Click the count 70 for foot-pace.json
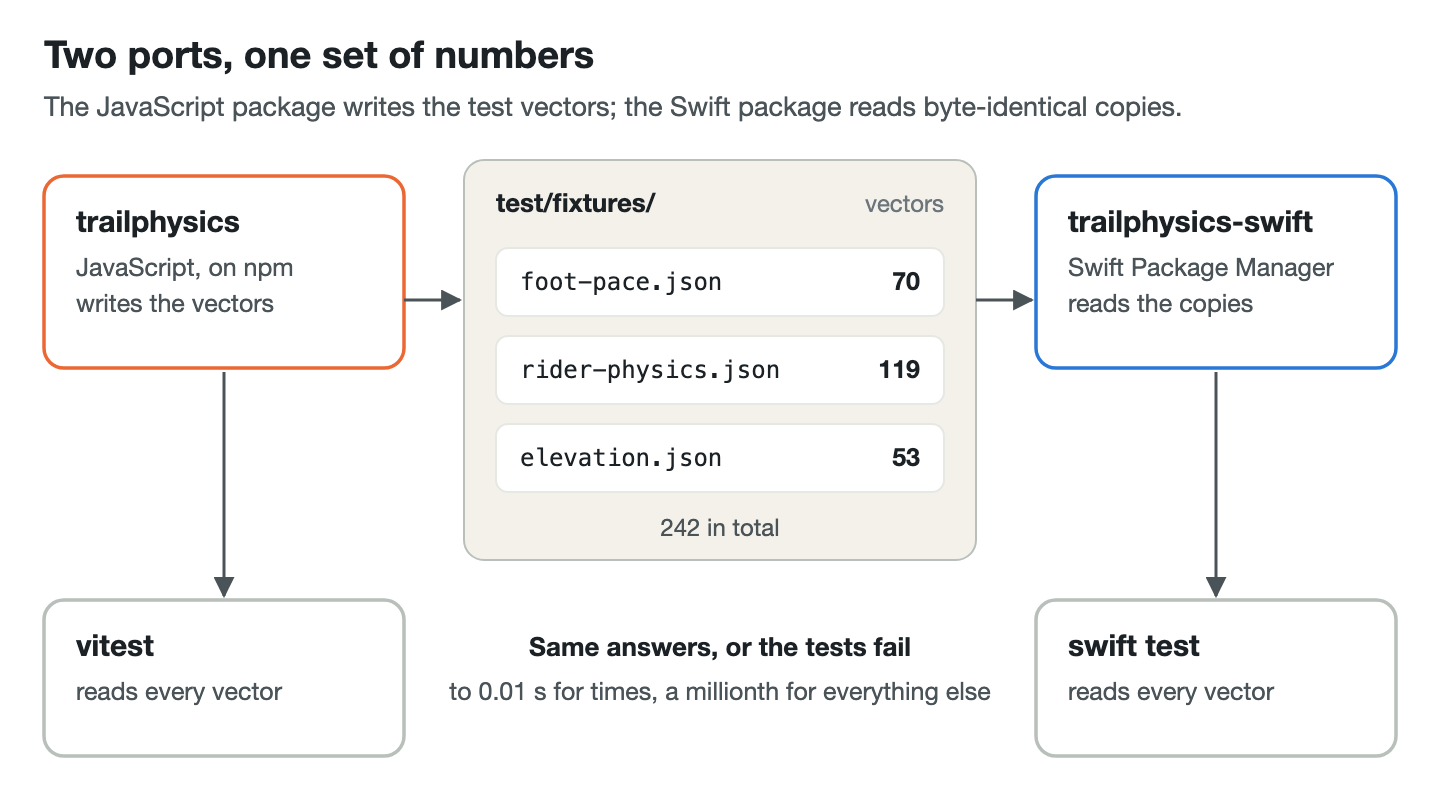Screen dimensions: 1440x800 (x=906, y=282)
